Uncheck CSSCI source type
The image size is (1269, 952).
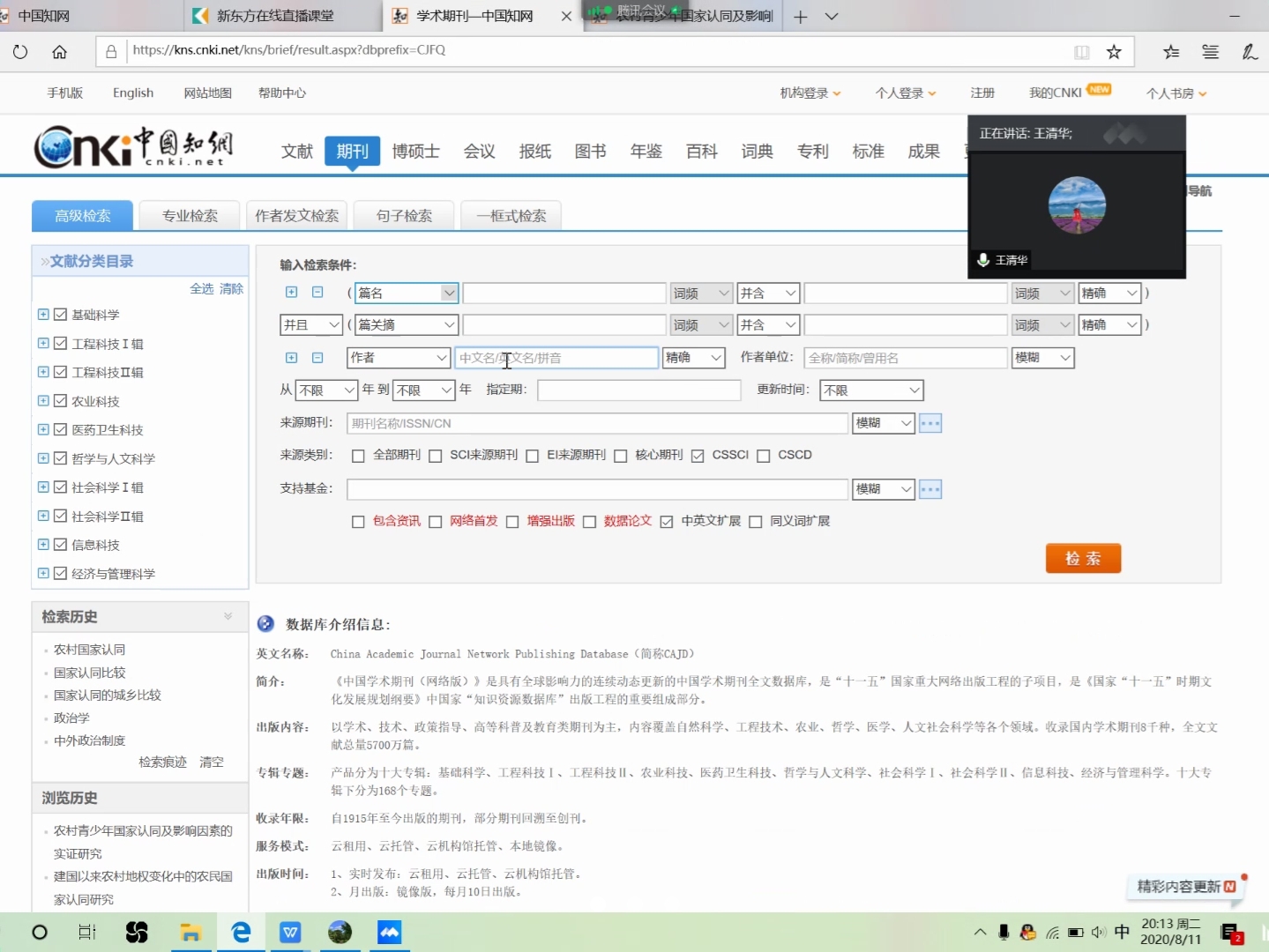point(698,456)
